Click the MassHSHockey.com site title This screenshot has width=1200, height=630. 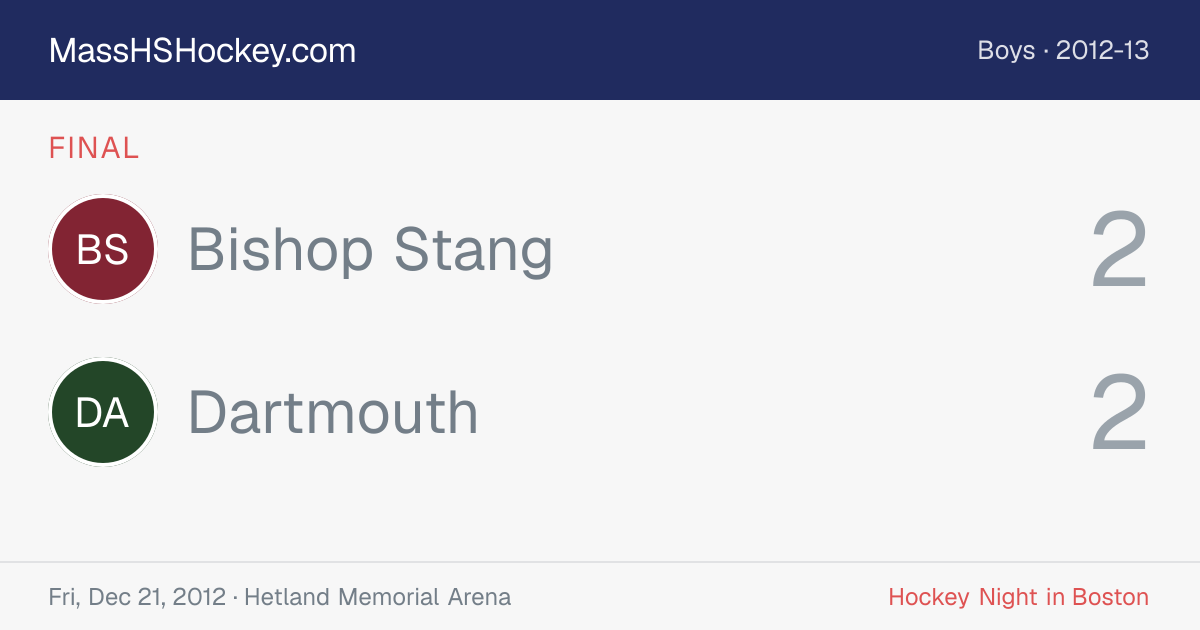click(x=202, y=51)
